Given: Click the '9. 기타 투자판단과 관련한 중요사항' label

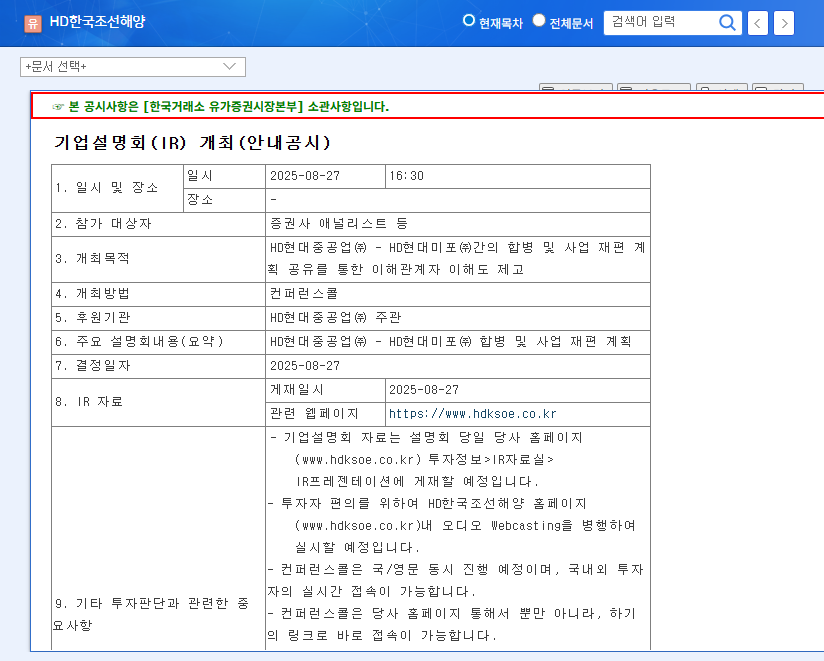Looking at the screenshot, I should (x=151, y=614).
